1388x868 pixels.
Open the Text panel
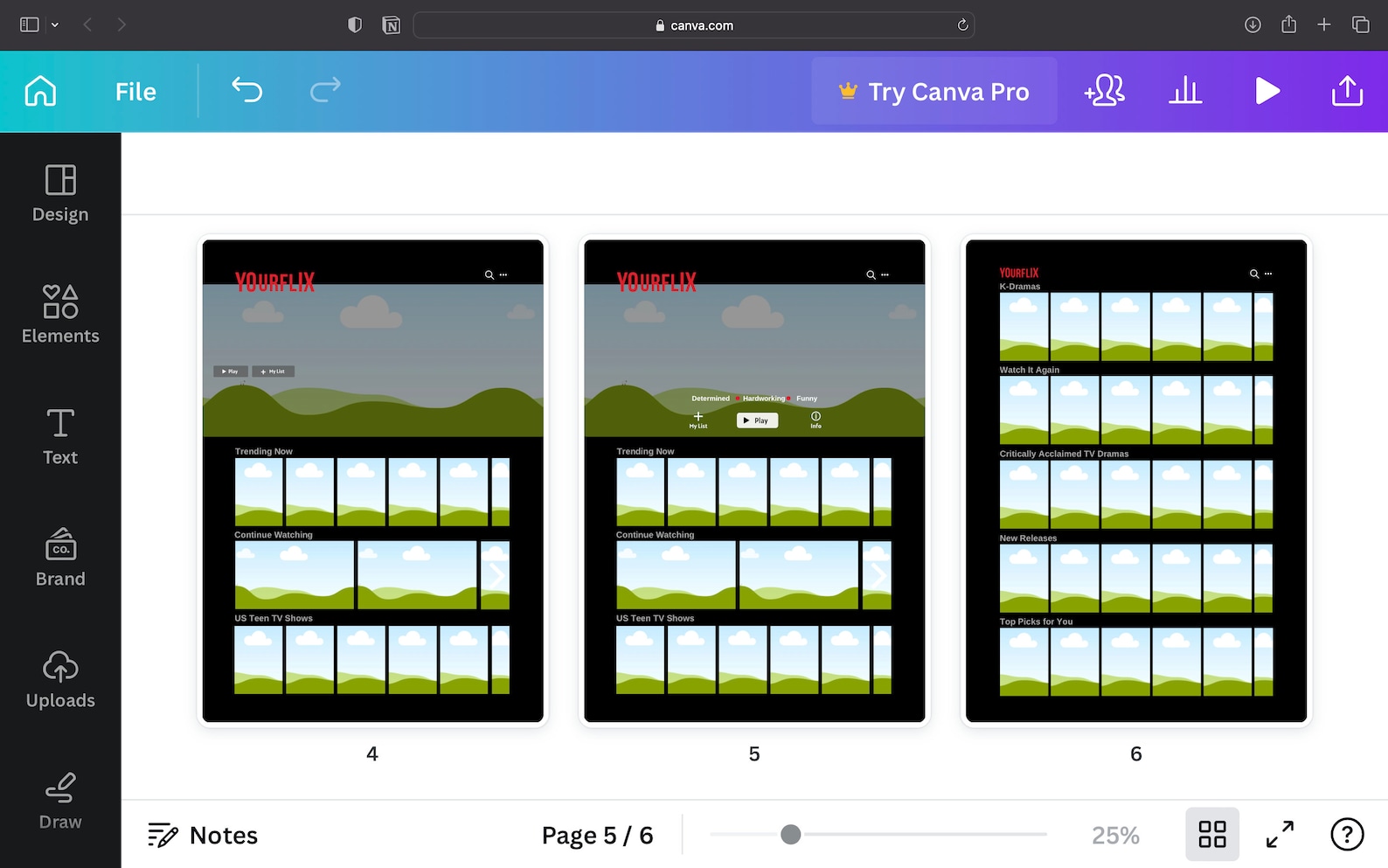point(60,436)
